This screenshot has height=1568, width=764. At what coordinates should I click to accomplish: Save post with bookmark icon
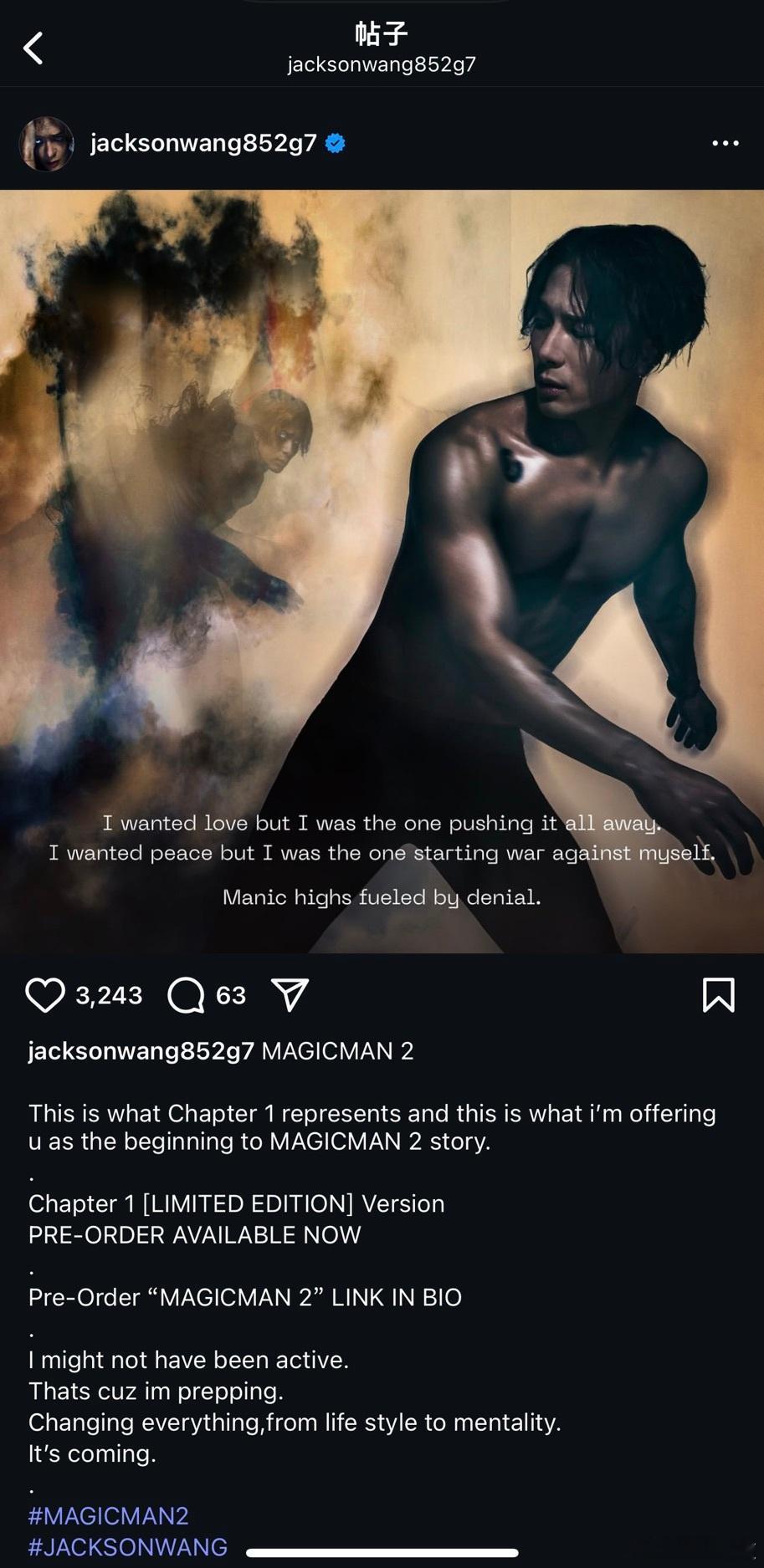coord(719,995)
